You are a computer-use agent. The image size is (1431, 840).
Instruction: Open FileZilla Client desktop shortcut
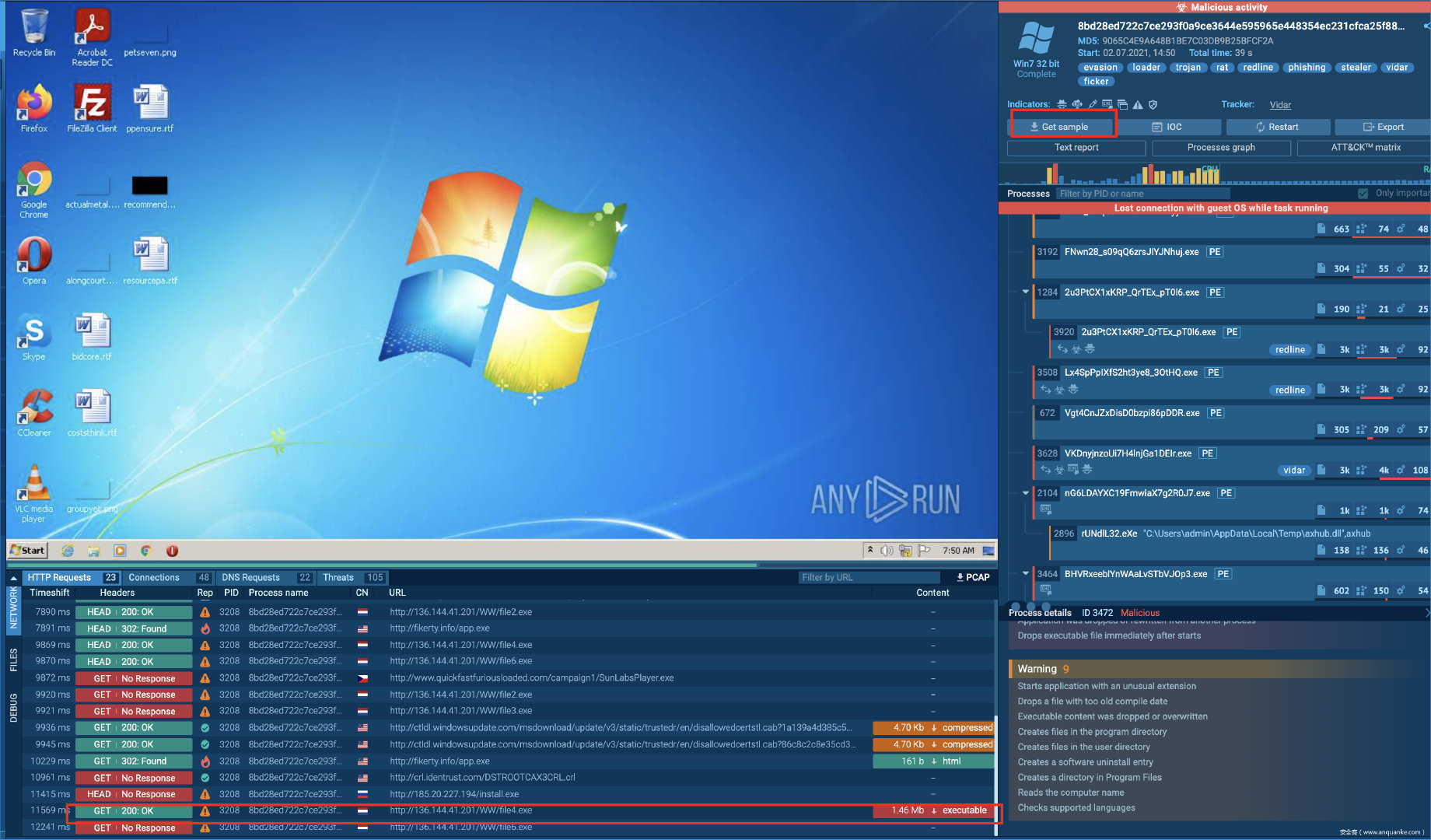[x=92, y=109]
